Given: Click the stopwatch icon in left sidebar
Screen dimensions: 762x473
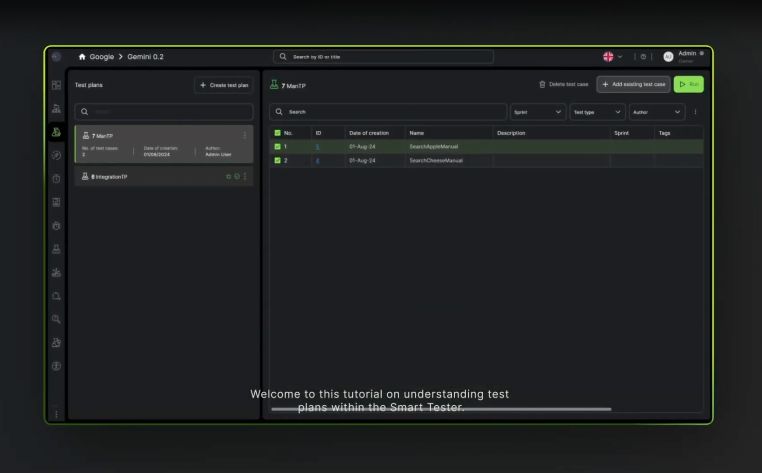Looking at the screenshot, I should (56, 179).
